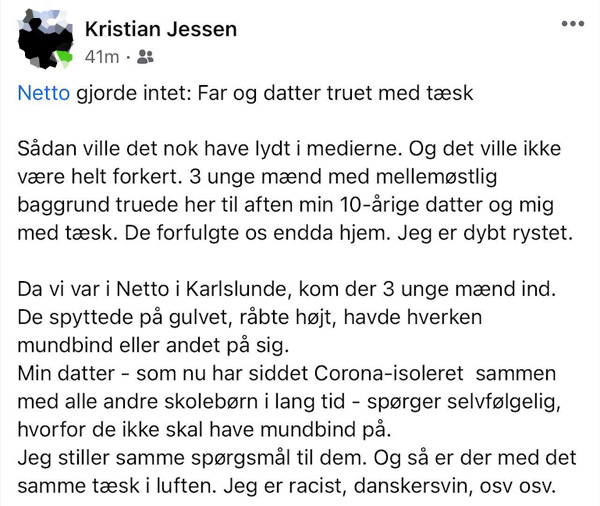Click the word 'Corona-isoleret' in the post
Image resolution: width=600 pixels, height=506 pixels.
point(389,374)
